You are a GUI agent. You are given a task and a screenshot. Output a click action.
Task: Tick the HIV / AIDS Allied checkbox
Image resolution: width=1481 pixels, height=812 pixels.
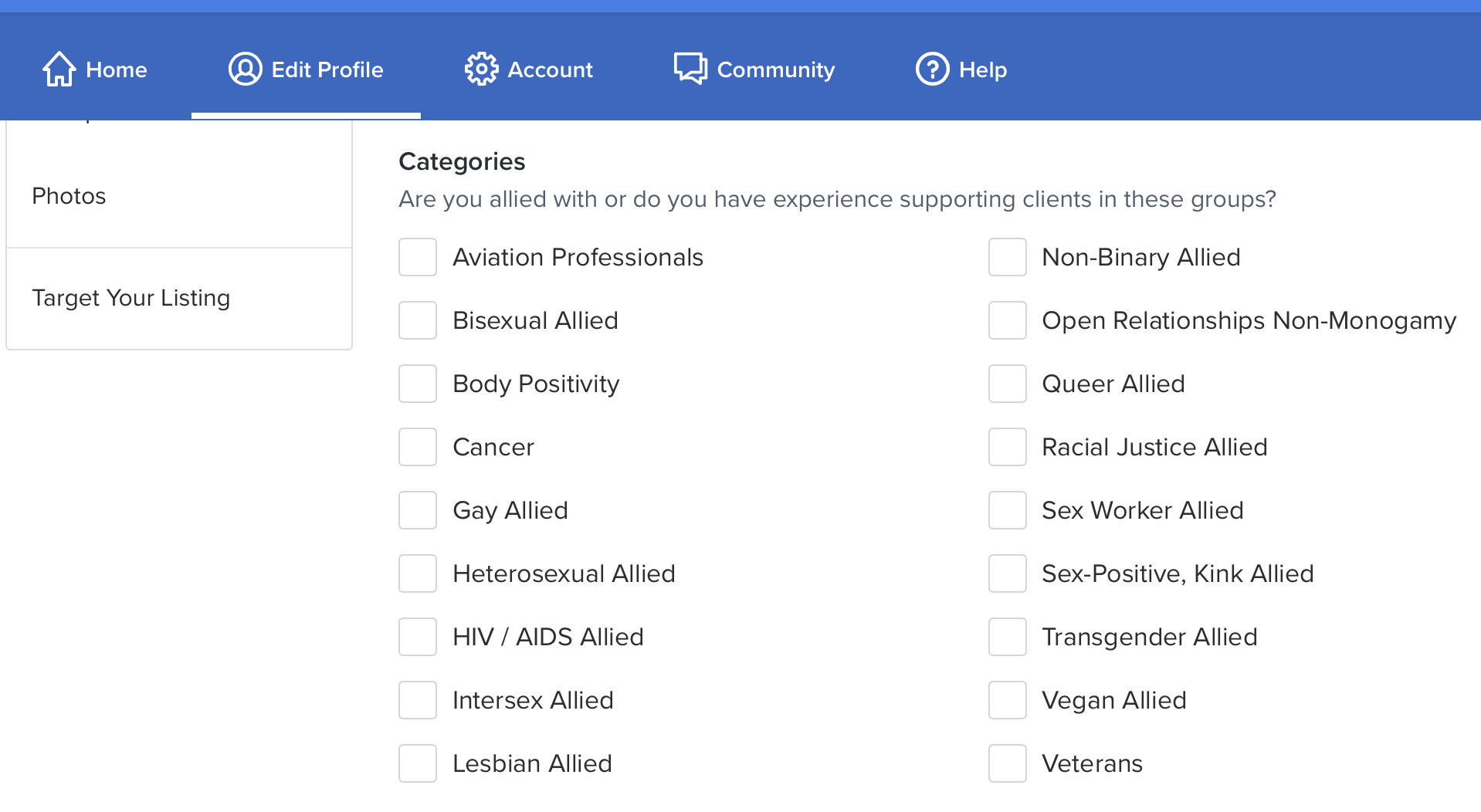pos(418,637)
